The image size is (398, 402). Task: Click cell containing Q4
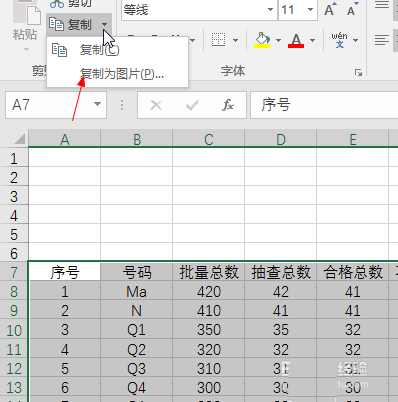[x=137, y=387]
